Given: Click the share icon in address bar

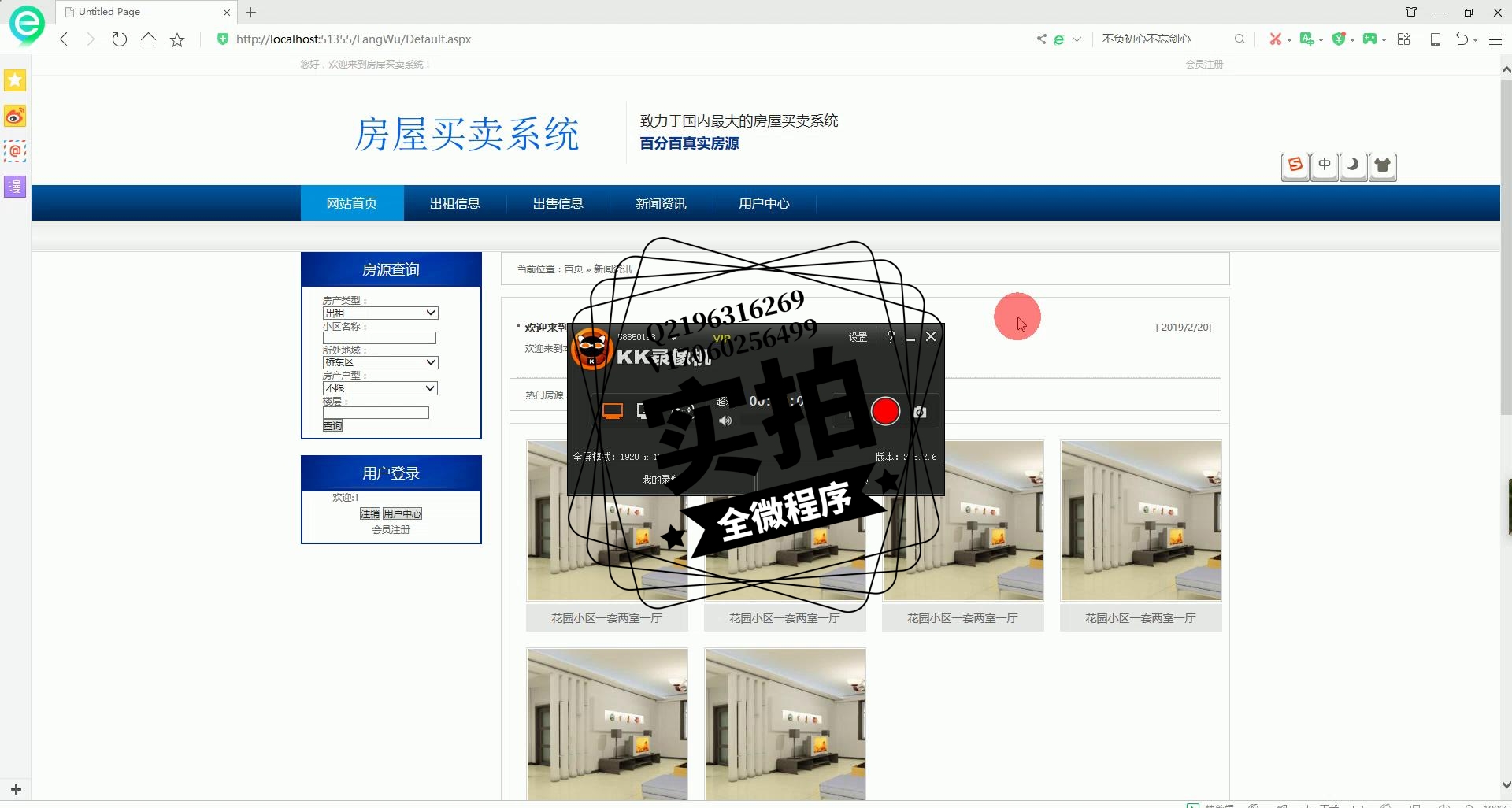Looking at the screenshot, I should click(x=1042, y=39).
